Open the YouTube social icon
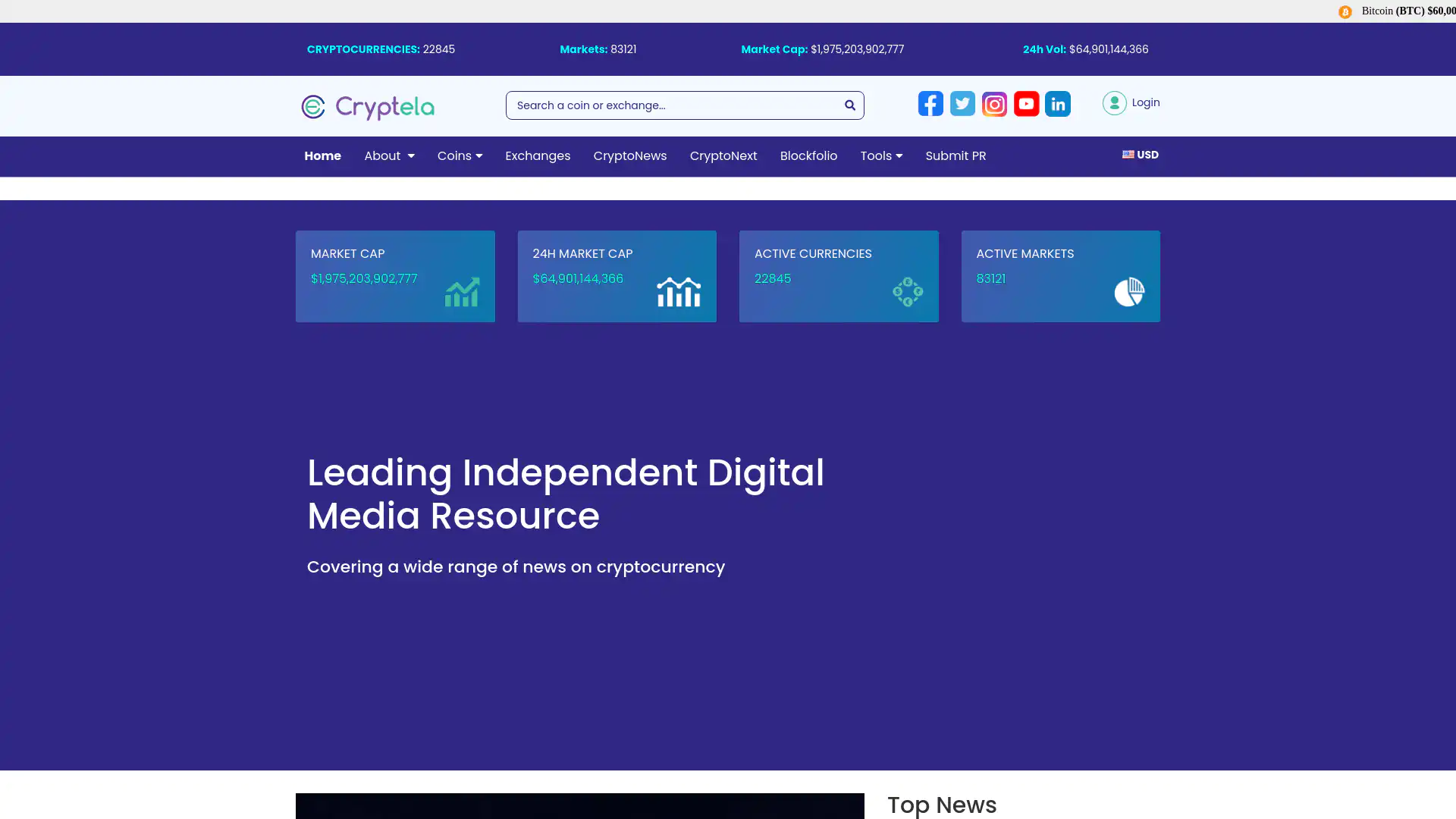 point(1026,104)
